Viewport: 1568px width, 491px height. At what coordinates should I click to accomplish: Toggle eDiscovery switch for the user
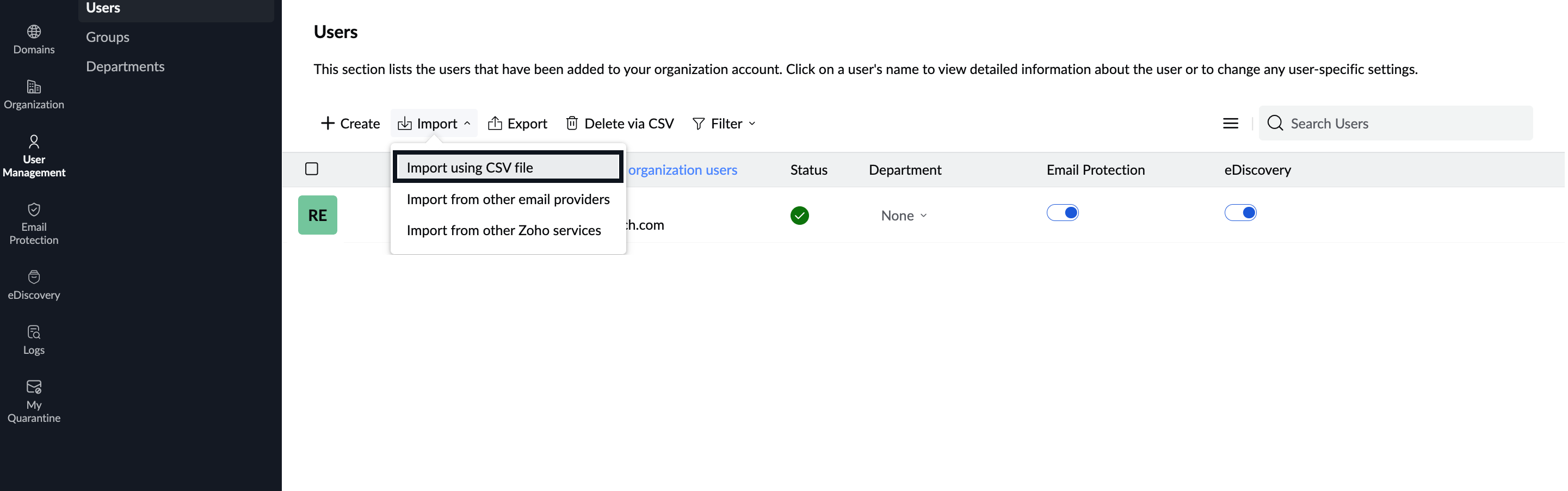(x=1240, y=213)
